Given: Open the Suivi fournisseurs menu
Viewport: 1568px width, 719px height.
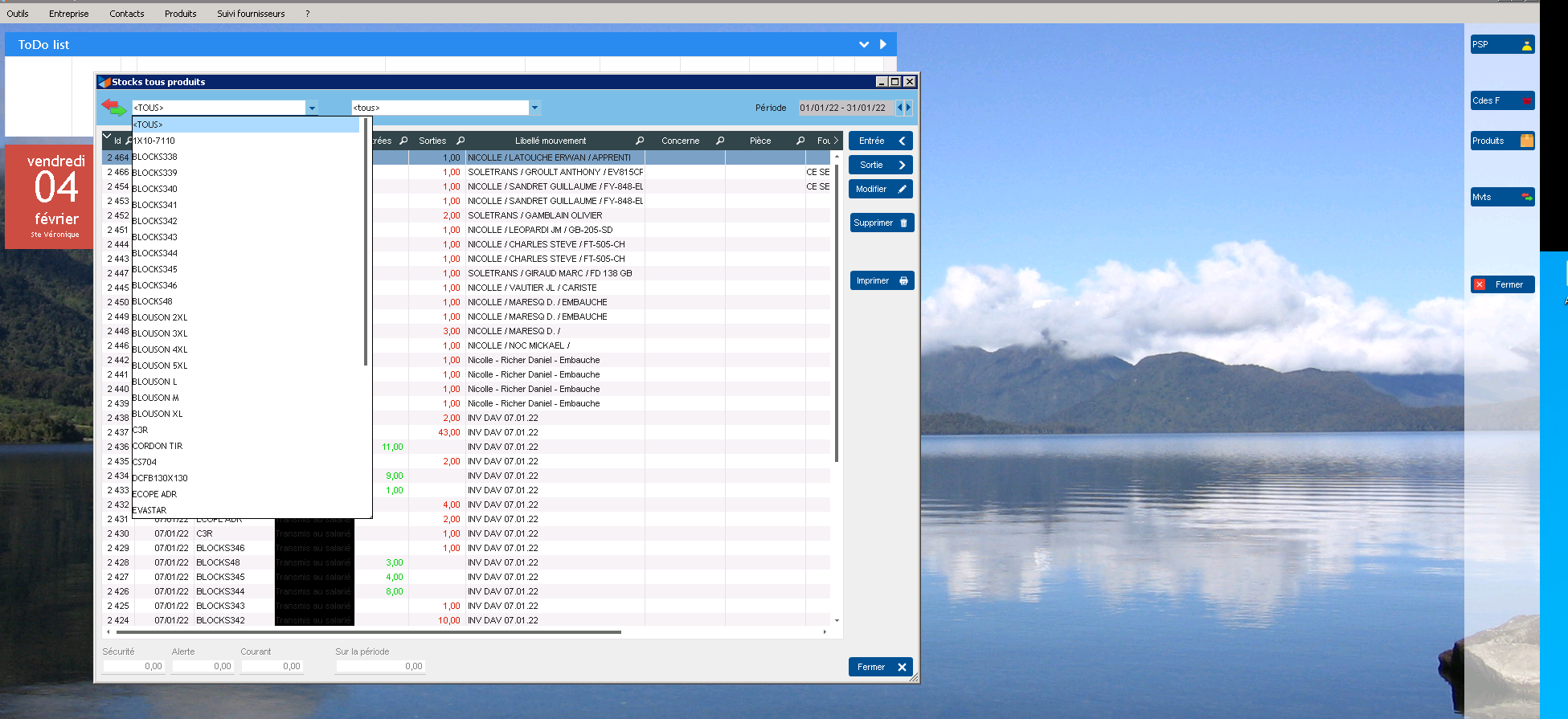Looking at the screenshot, I should 251,14.
